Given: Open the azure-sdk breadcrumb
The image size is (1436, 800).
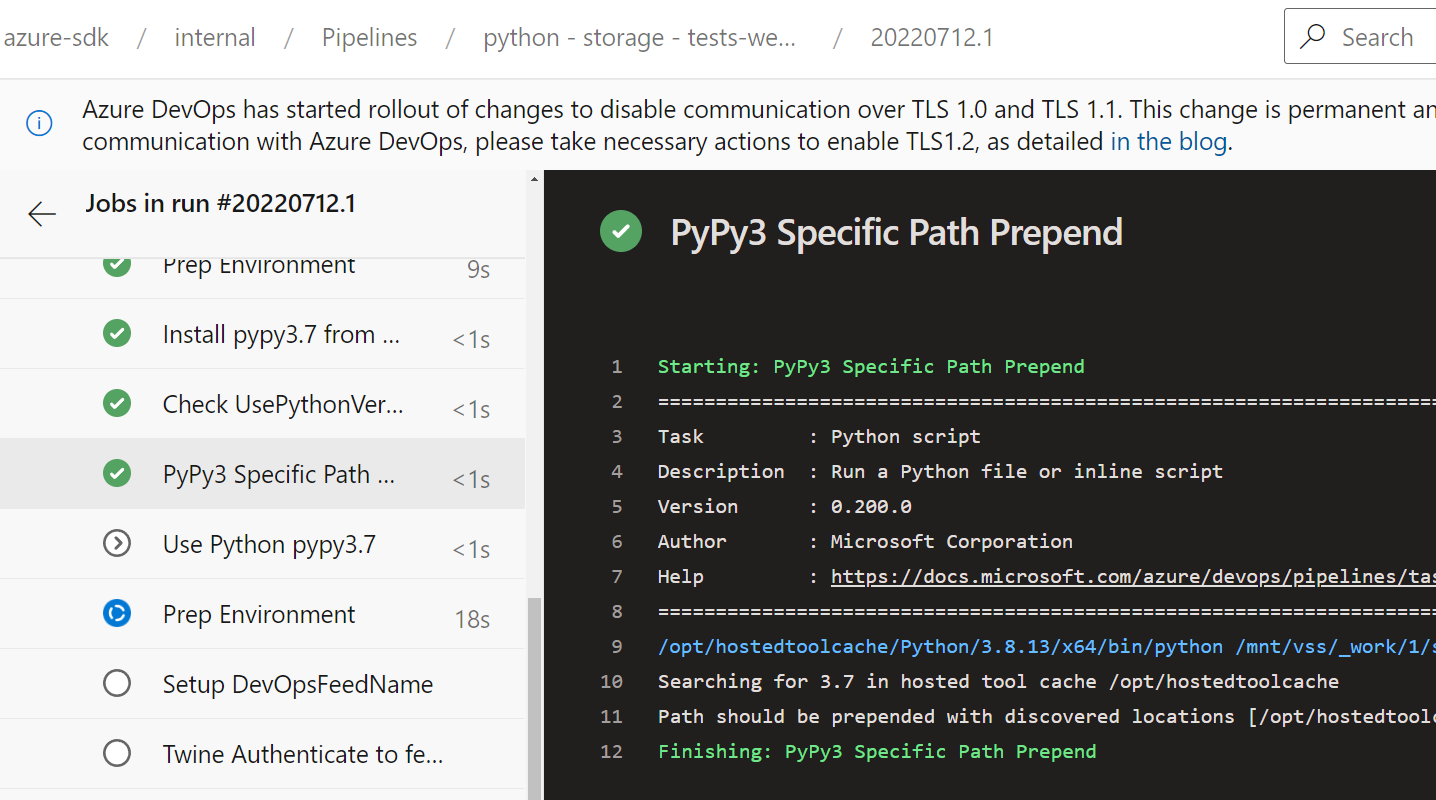Looking at the screenshot, I should (x=57, y=38).
